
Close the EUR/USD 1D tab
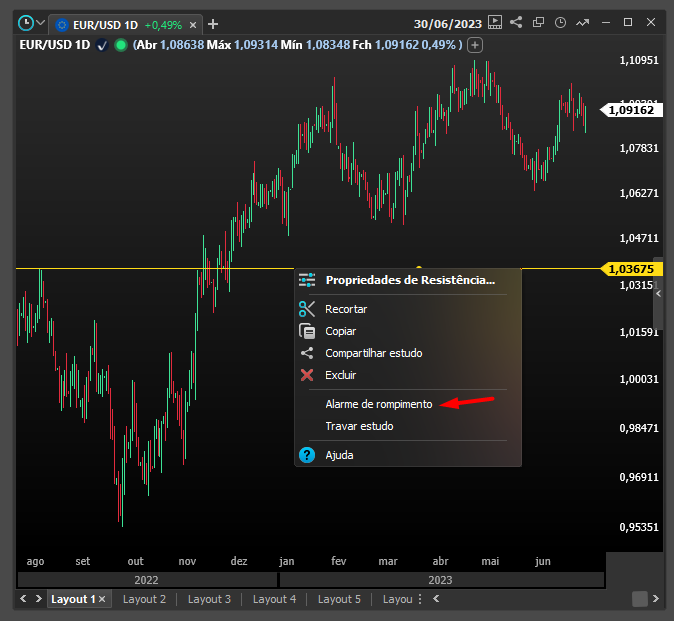(x=193, y=24)
